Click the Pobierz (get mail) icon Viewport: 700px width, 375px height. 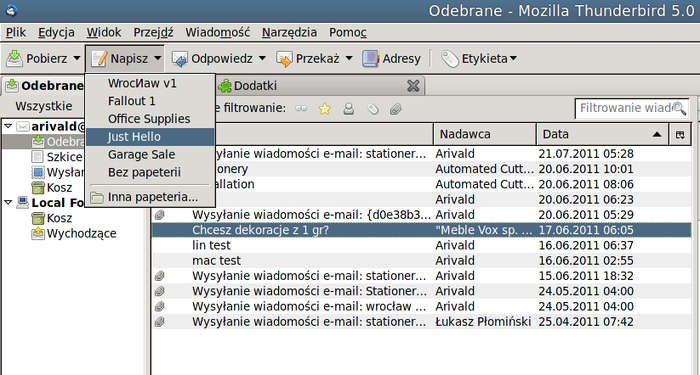tap(14, 58)
